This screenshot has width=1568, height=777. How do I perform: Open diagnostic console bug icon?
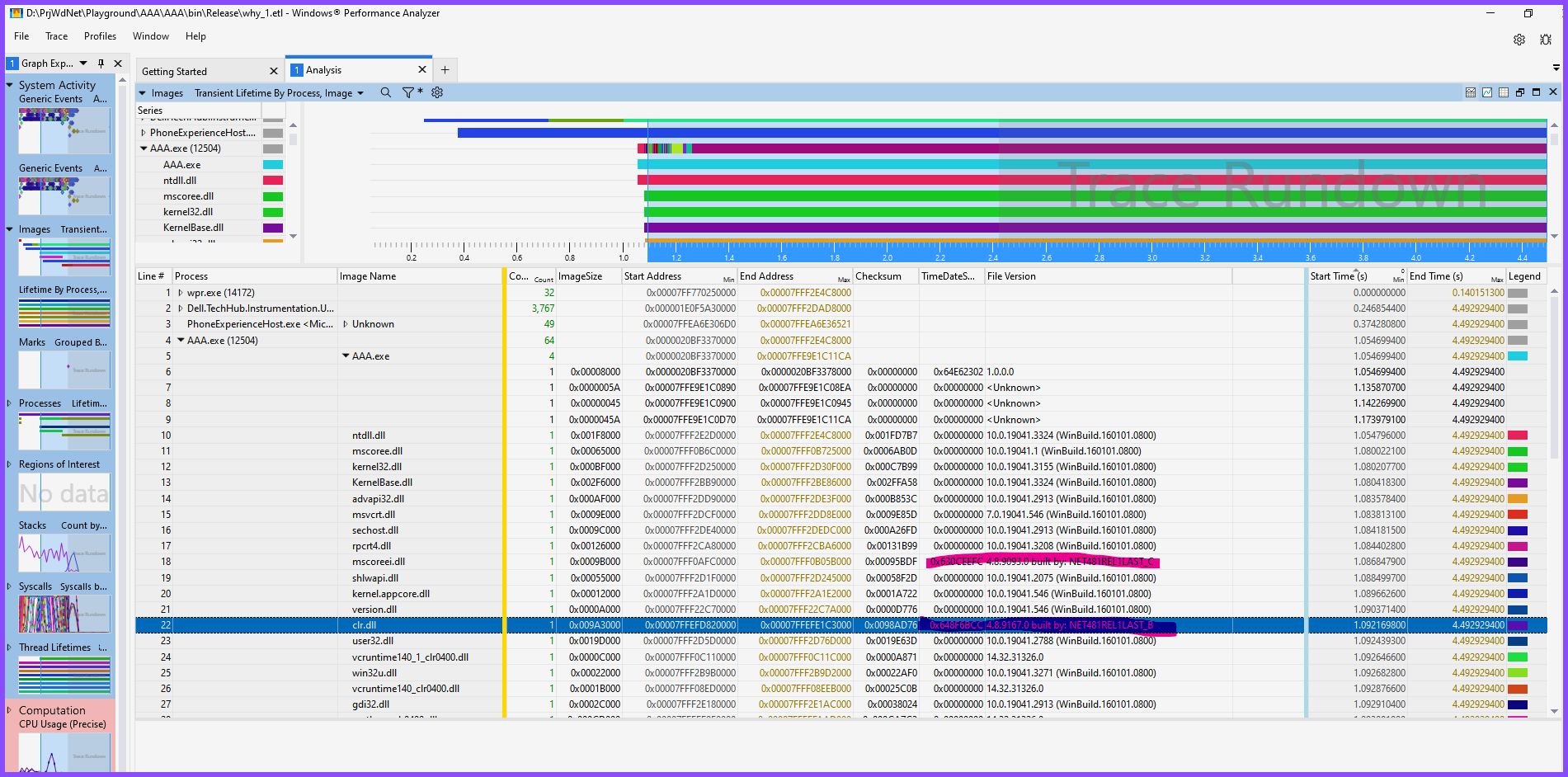[x=1546, y=40]
